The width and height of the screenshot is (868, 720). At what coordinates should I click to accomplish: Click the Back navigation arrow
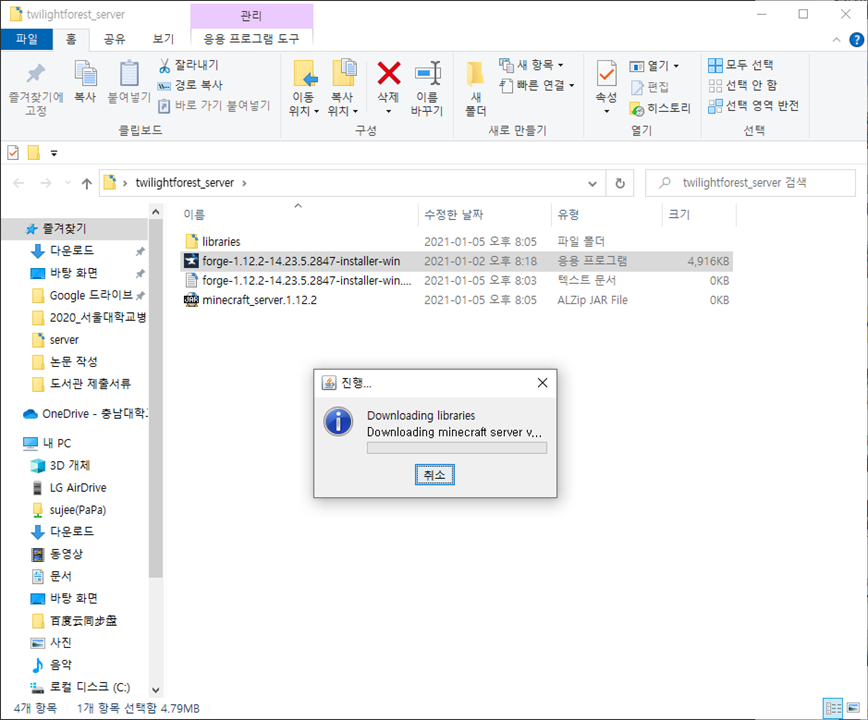[x=19, y=183]
